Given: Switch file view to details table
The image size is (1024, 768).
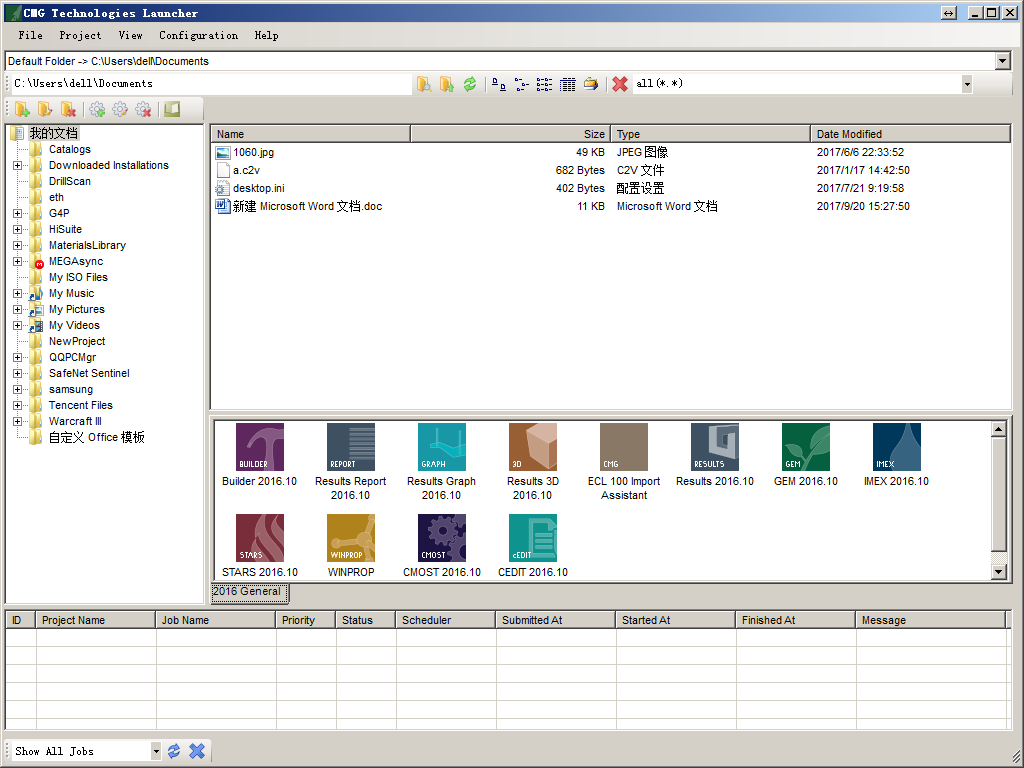Looking at the screenshot, I should pos(568,84).
